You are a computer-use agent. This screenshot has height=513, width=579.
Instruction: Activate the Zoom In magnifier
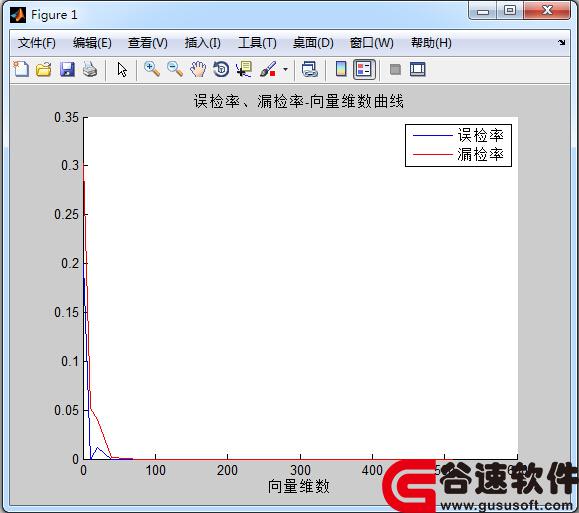click(x=152, y=69)
